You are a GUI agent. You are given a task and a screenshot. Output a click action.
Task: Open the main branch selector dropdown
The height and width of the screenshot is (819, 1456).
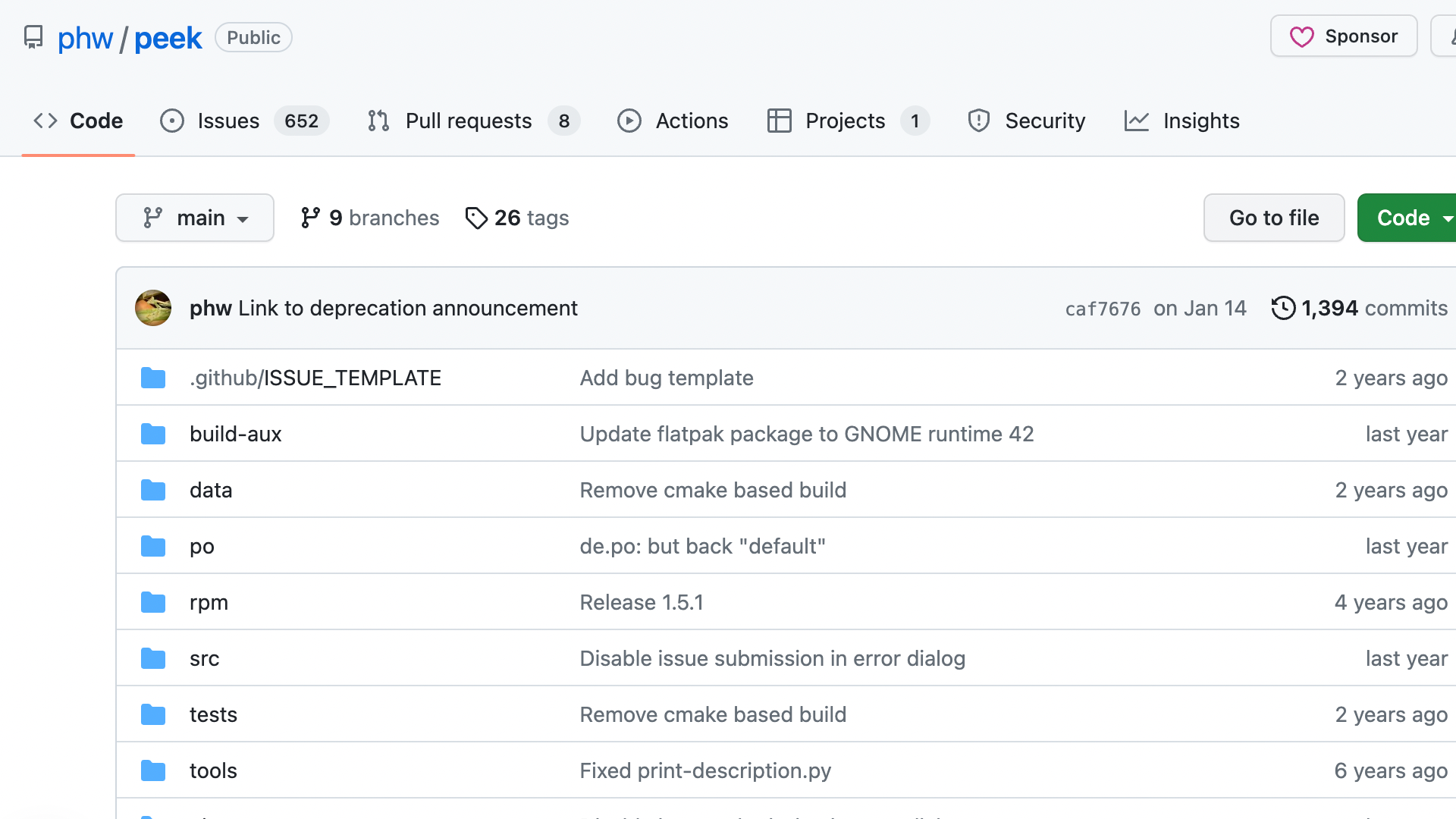pos(195,218)
